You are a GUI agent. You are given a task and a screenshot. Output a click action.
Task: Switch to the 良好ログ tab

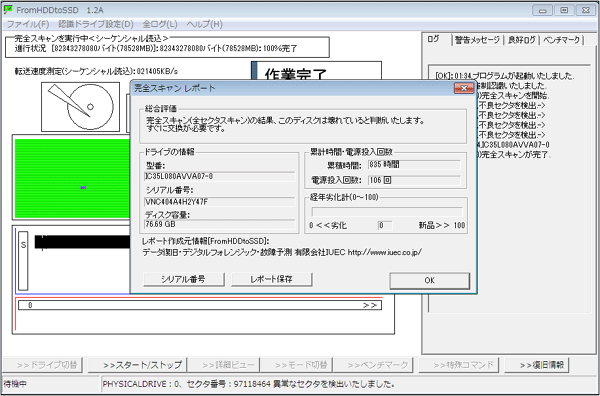[x=521, y=40]
